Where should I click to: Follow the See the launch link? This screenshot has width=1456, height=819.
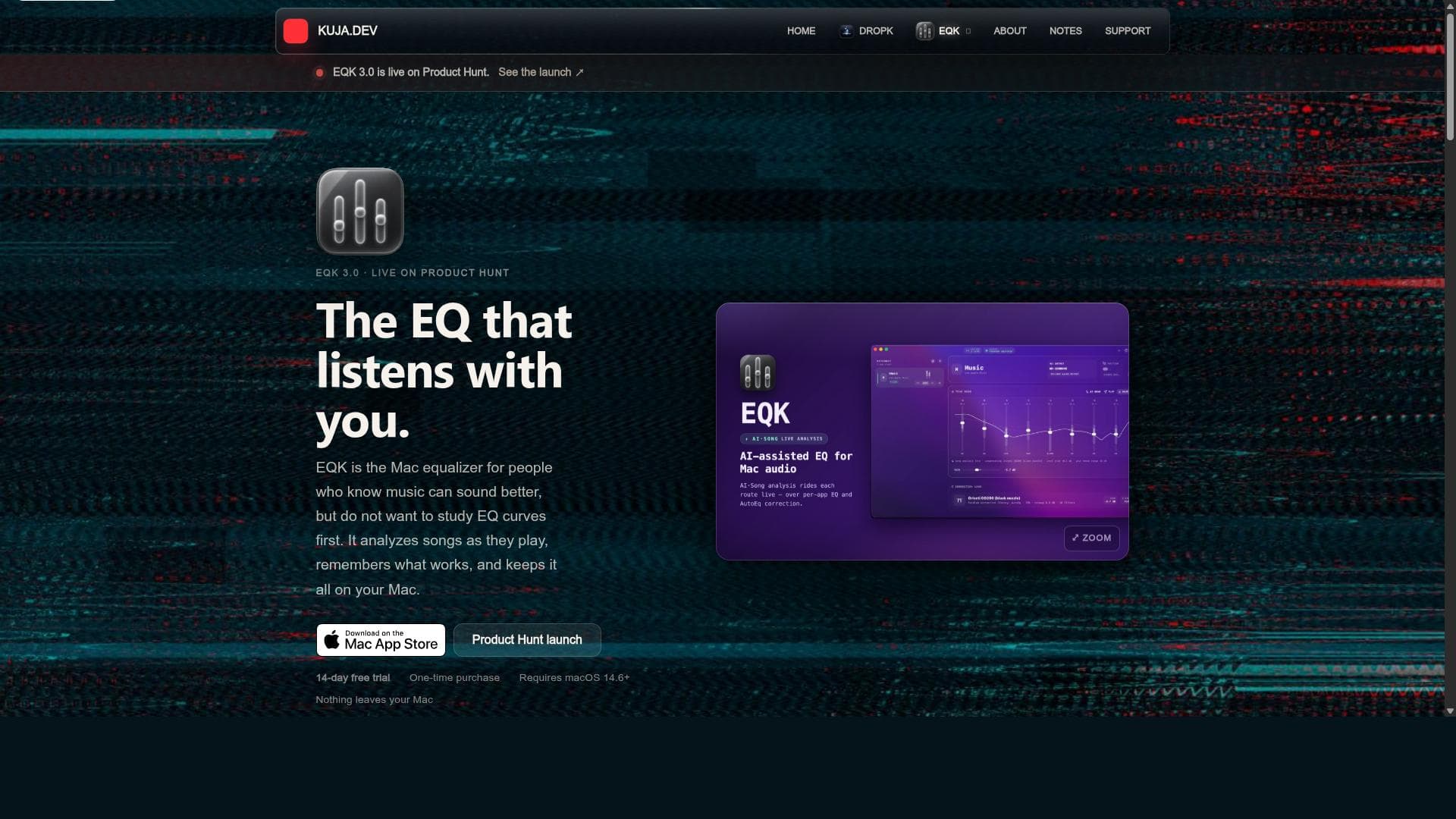click(x=541, y=72)
